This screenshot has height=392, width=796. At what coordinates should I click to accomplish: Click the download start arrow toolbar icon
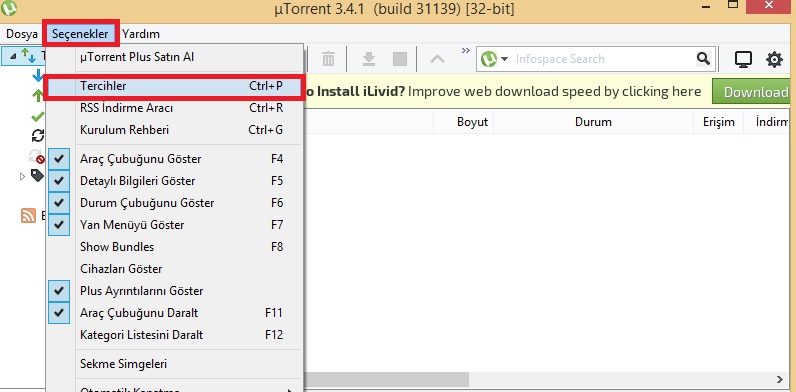point(369,59)
